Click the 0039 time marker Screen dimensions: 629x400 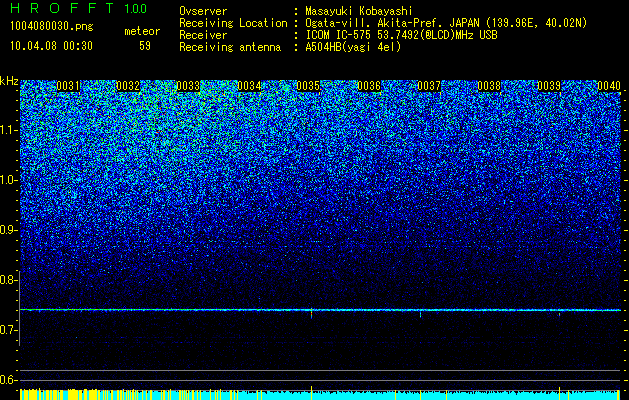[549, 86]
